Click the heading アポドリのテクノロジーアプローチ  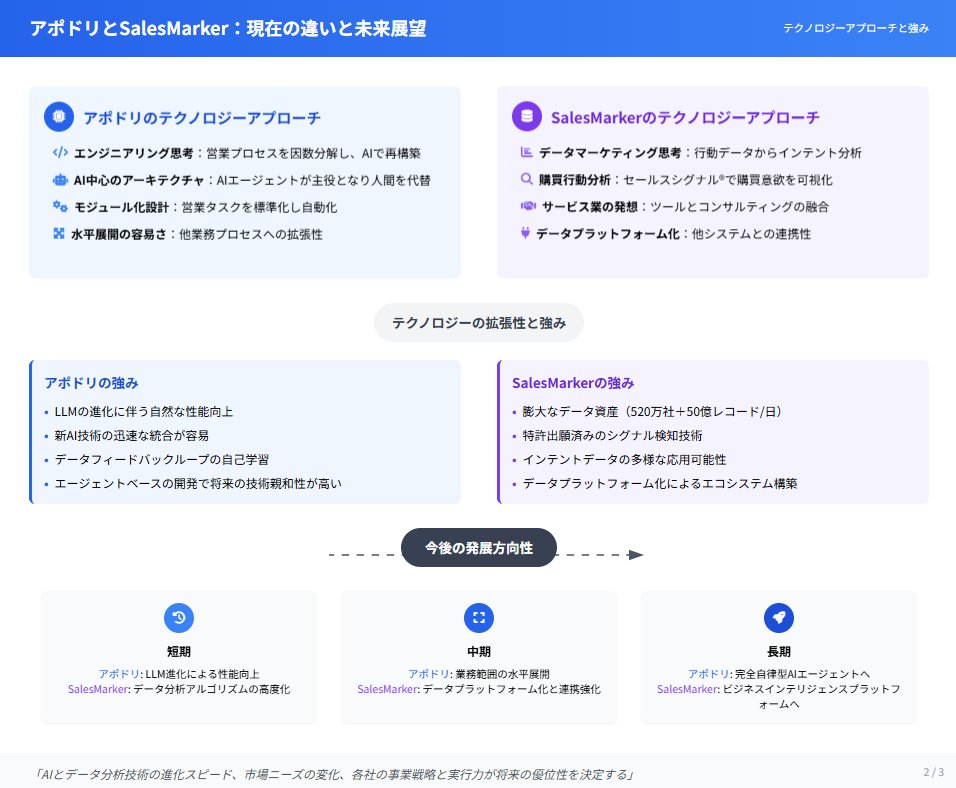202,118
